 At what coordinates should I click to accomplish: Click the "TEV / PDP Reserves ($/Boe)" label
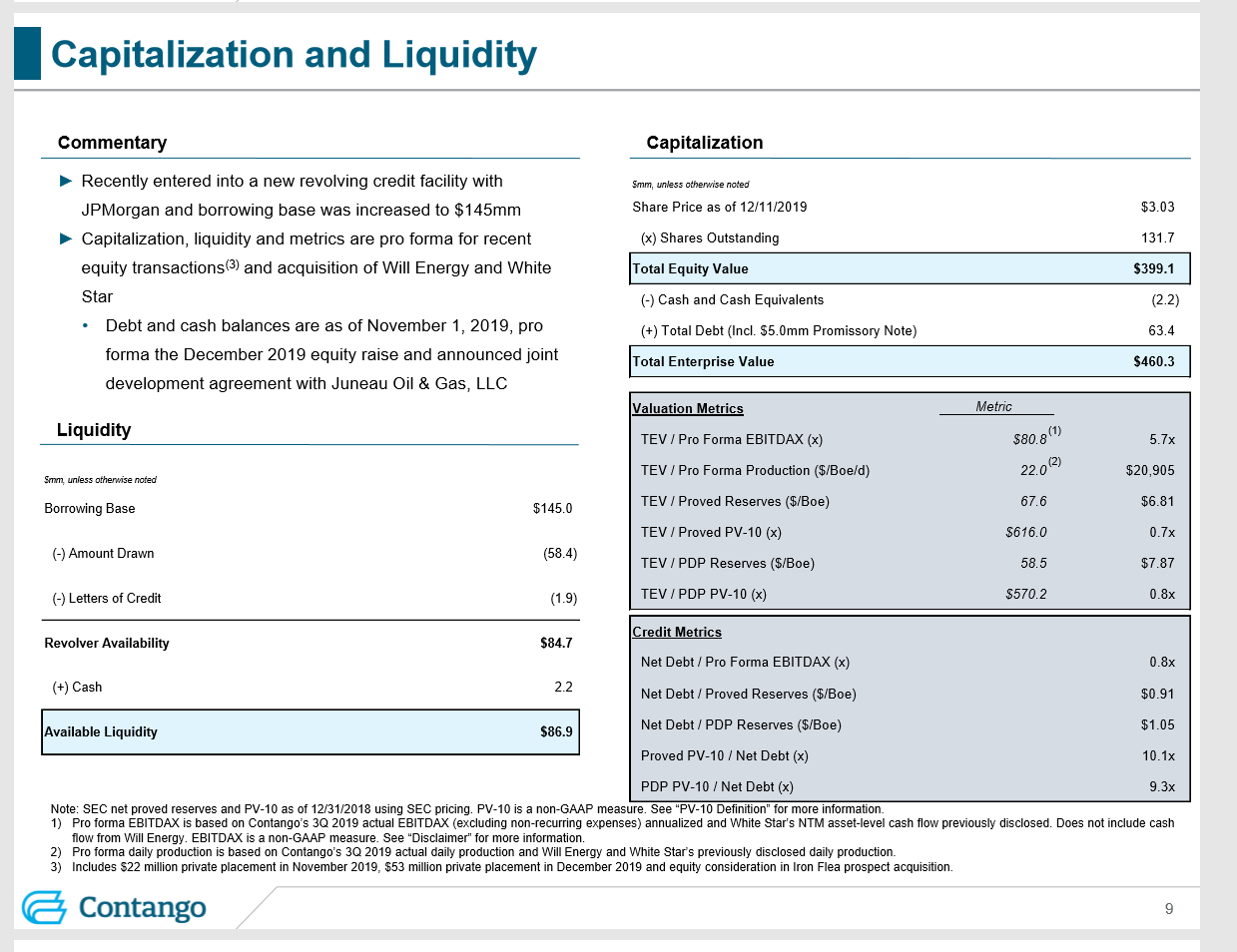pyautogui.click(x=728, y=563)
